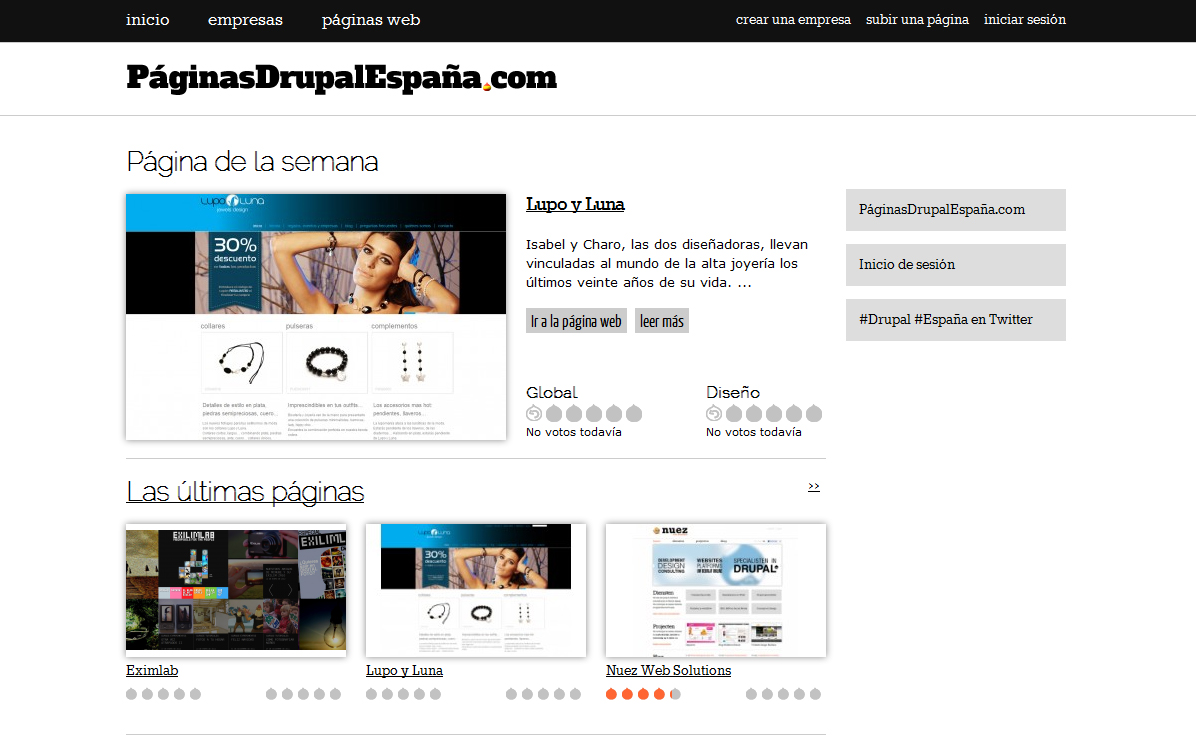Open the Lupo y Luna title link
The height and width of the screenshot is (751, 1196).
click(575, 204)
